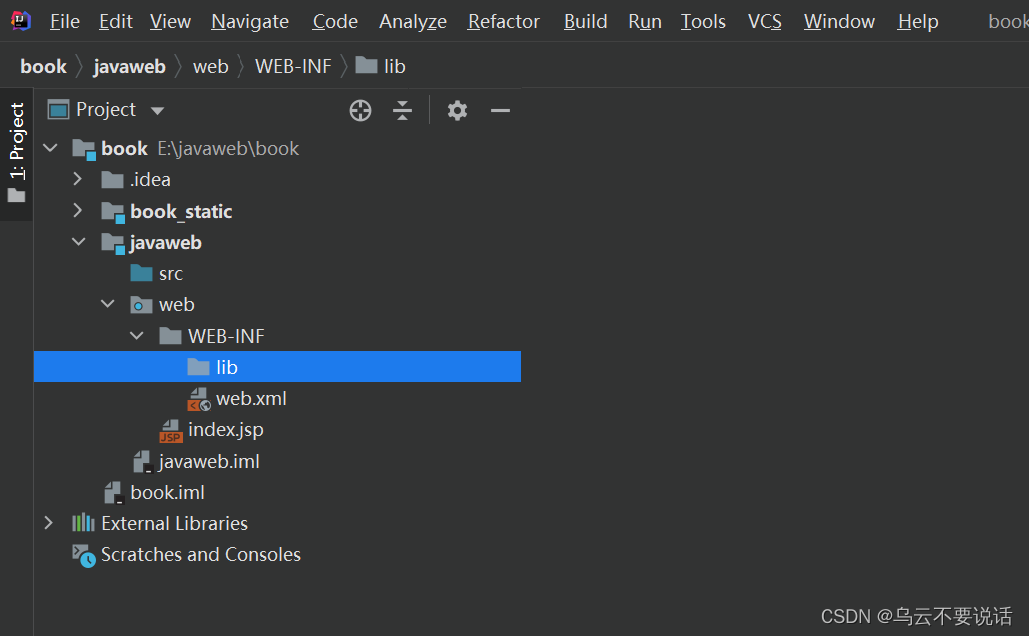Viewport: 1029px width, 636px height.
Task: Click the index.jsp file icon
Action: [171, 431]
